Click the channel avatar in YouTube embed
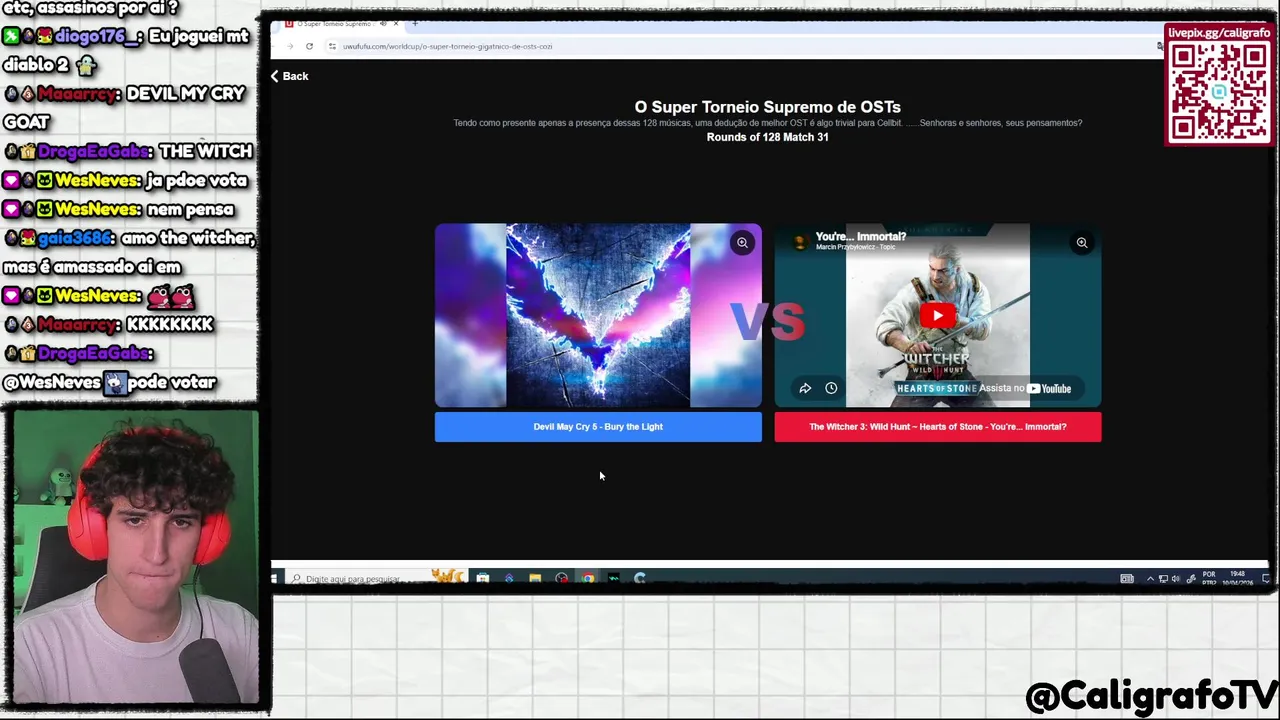 point(799,242)
